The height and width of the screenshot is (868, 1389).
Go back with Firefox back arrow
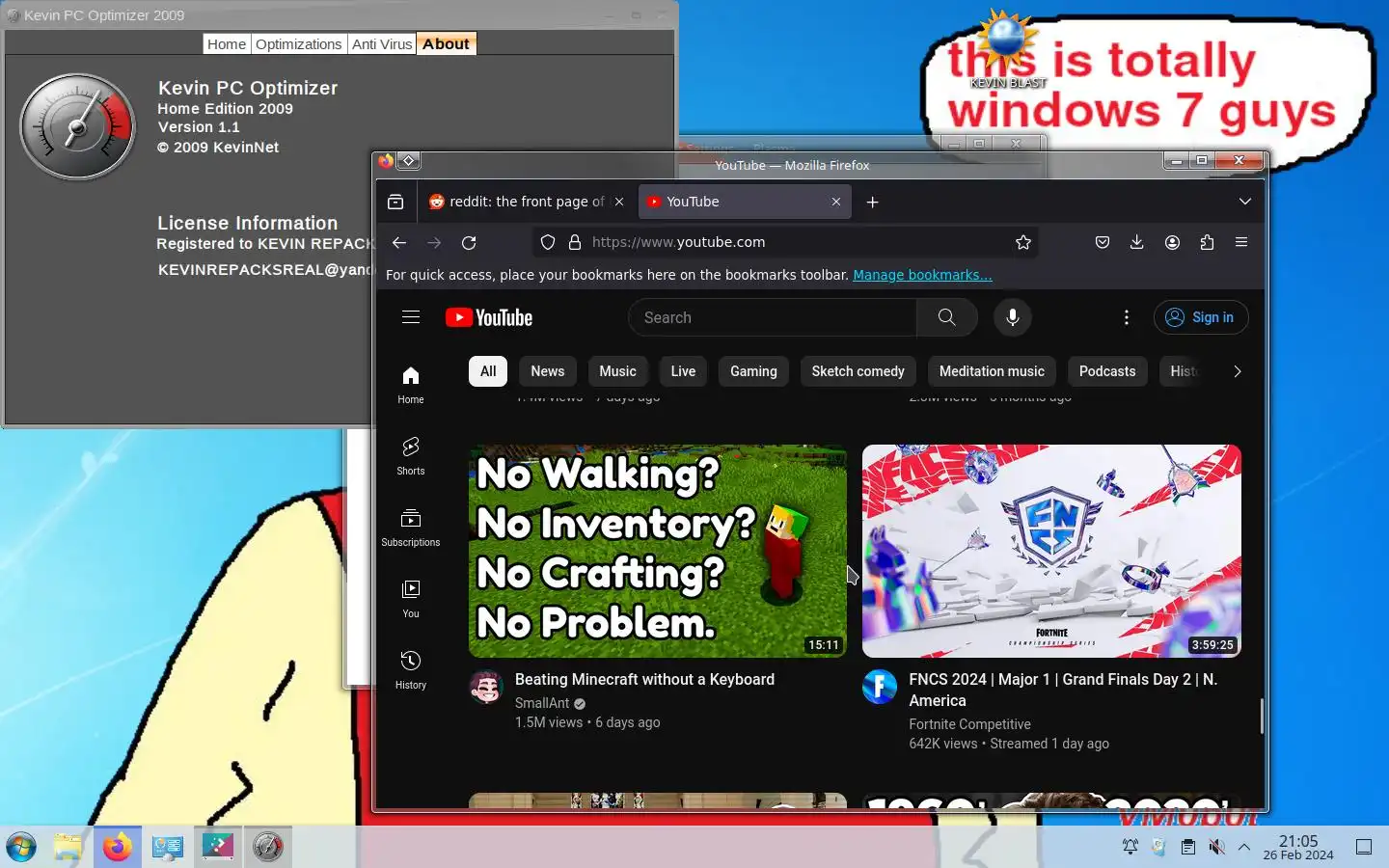(x=399, y=243)
